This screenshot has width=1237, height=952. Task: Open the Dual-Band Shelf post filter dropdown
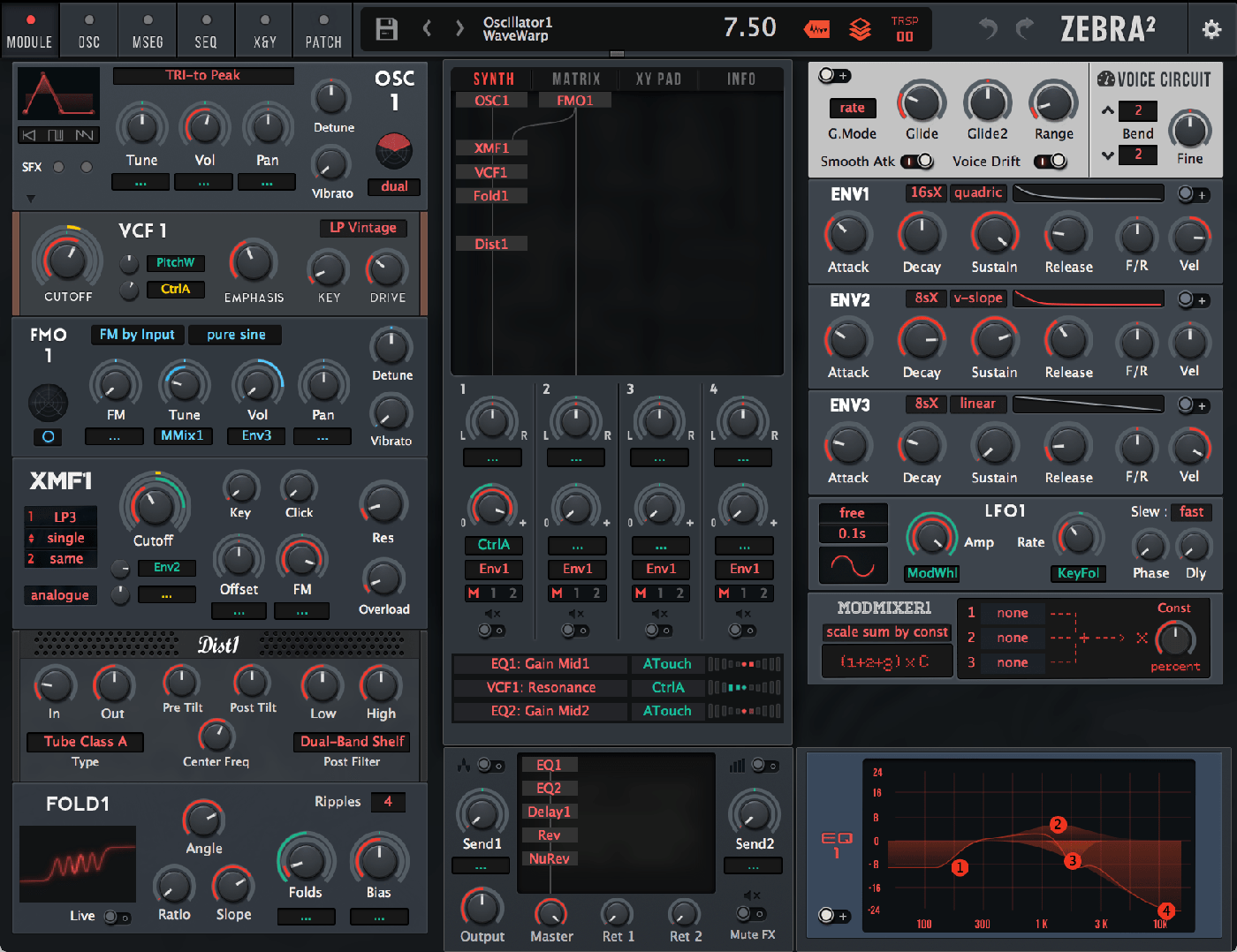pos(352,742)
